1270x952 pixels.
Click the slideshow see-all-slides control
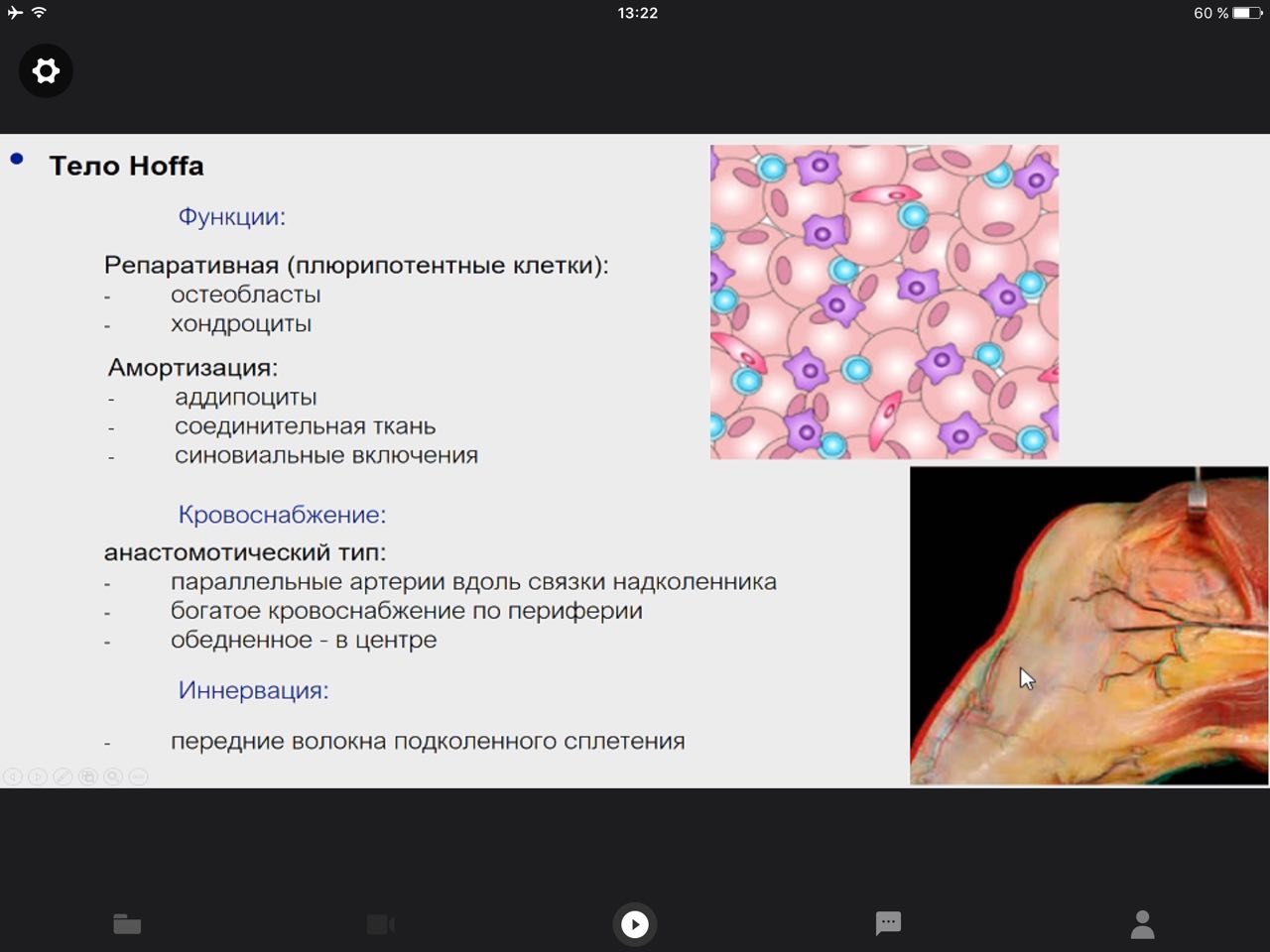tap(88, 776)
